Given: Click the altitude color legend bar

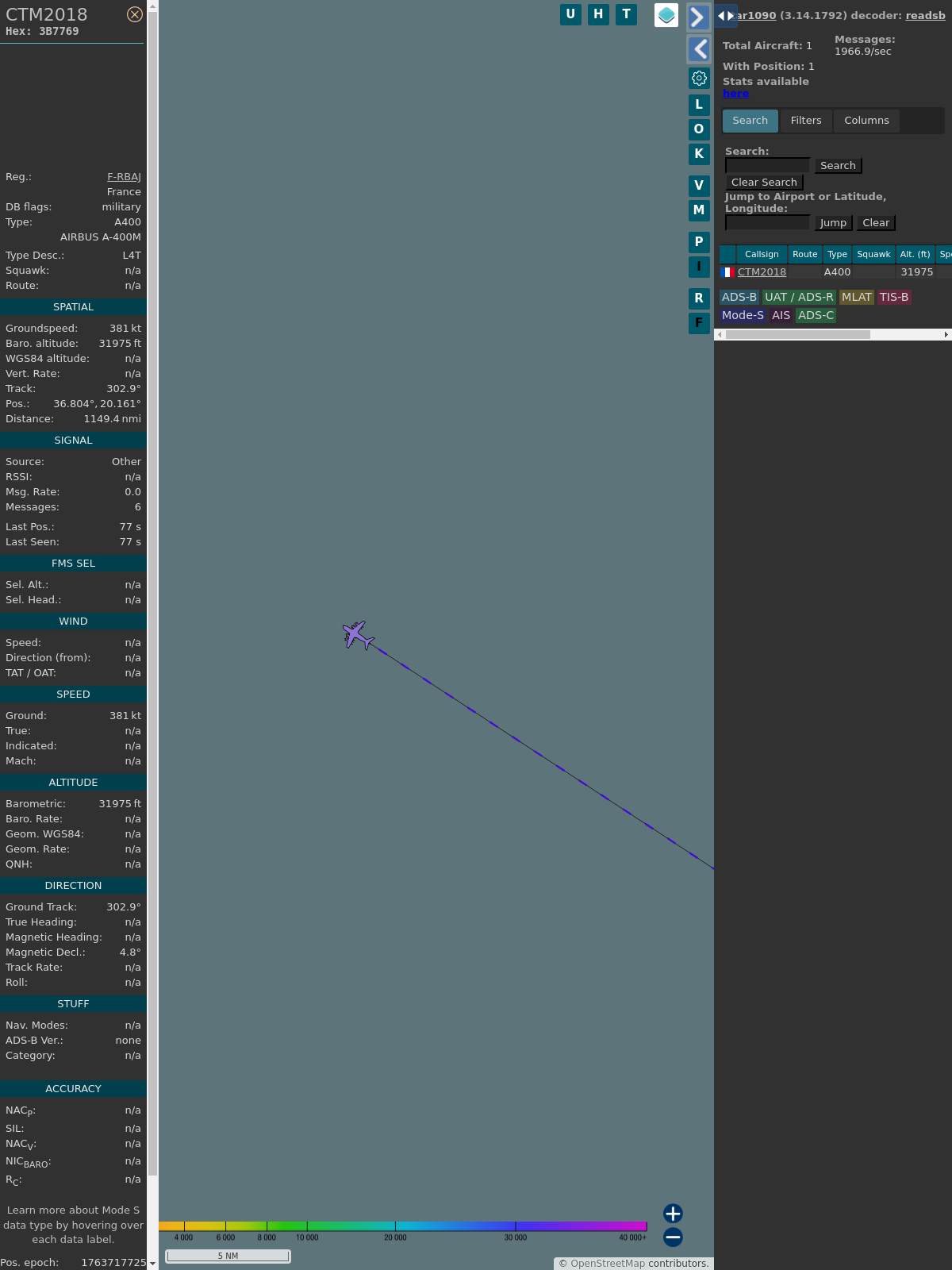Looking at the screenshot, I should click(x=403, y=1226).
